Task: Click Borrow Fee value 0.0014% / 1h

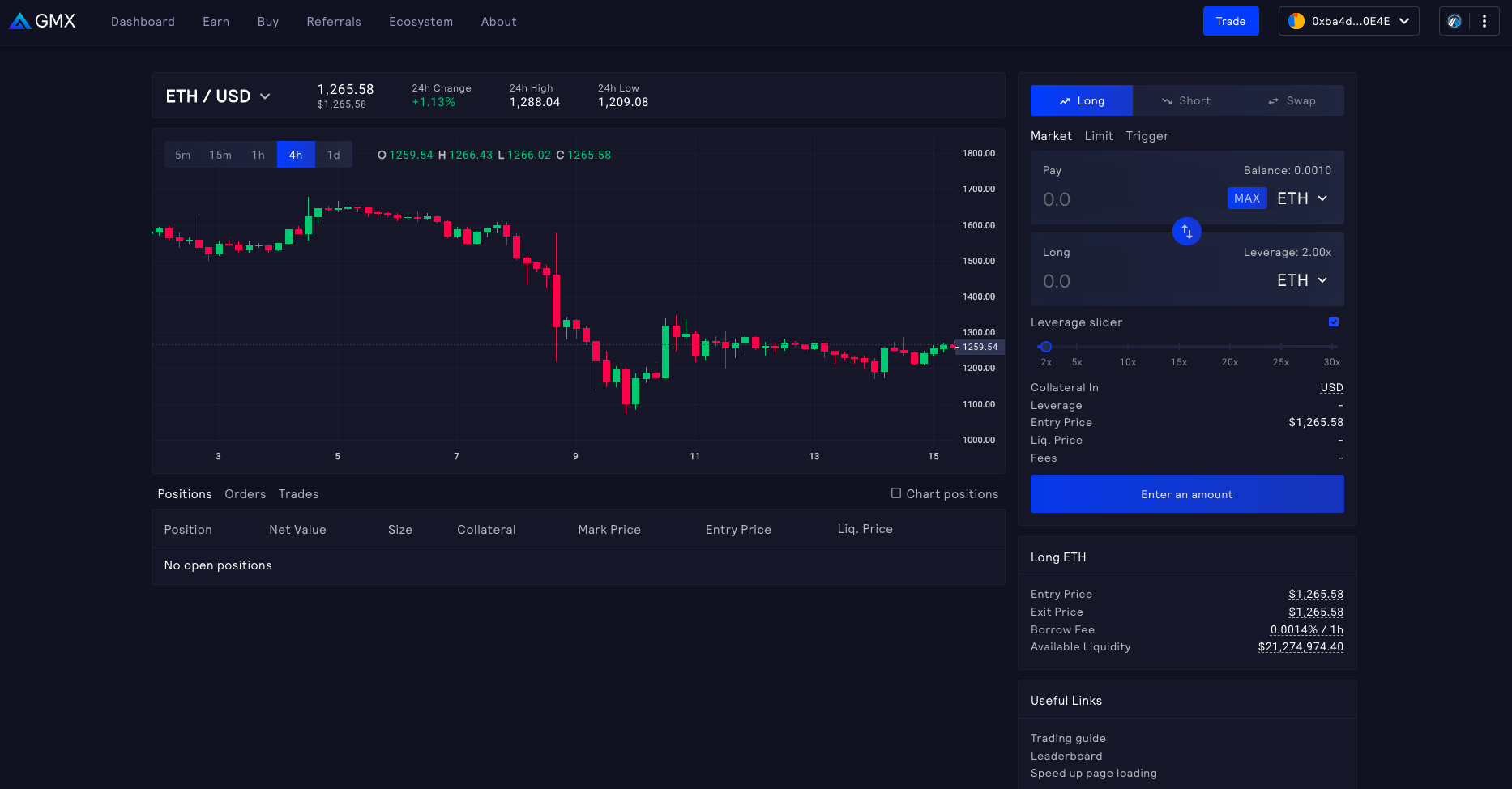Action: (x=1307, y=629)
